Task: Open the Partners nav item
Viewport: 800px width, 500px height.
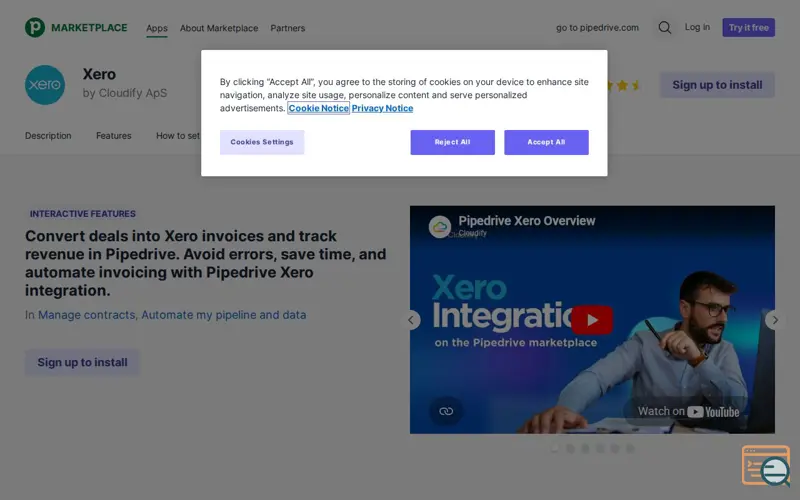Action: pos(288,28)
